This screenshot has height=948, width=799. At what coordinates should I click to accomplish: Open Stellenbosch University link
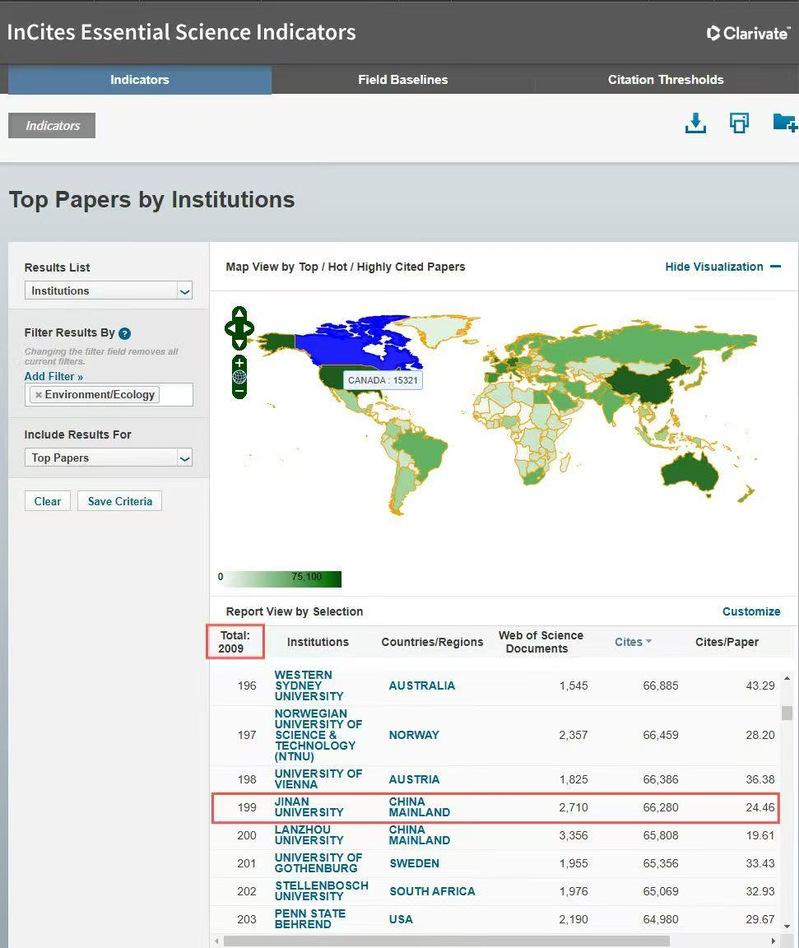pos(322,891)
